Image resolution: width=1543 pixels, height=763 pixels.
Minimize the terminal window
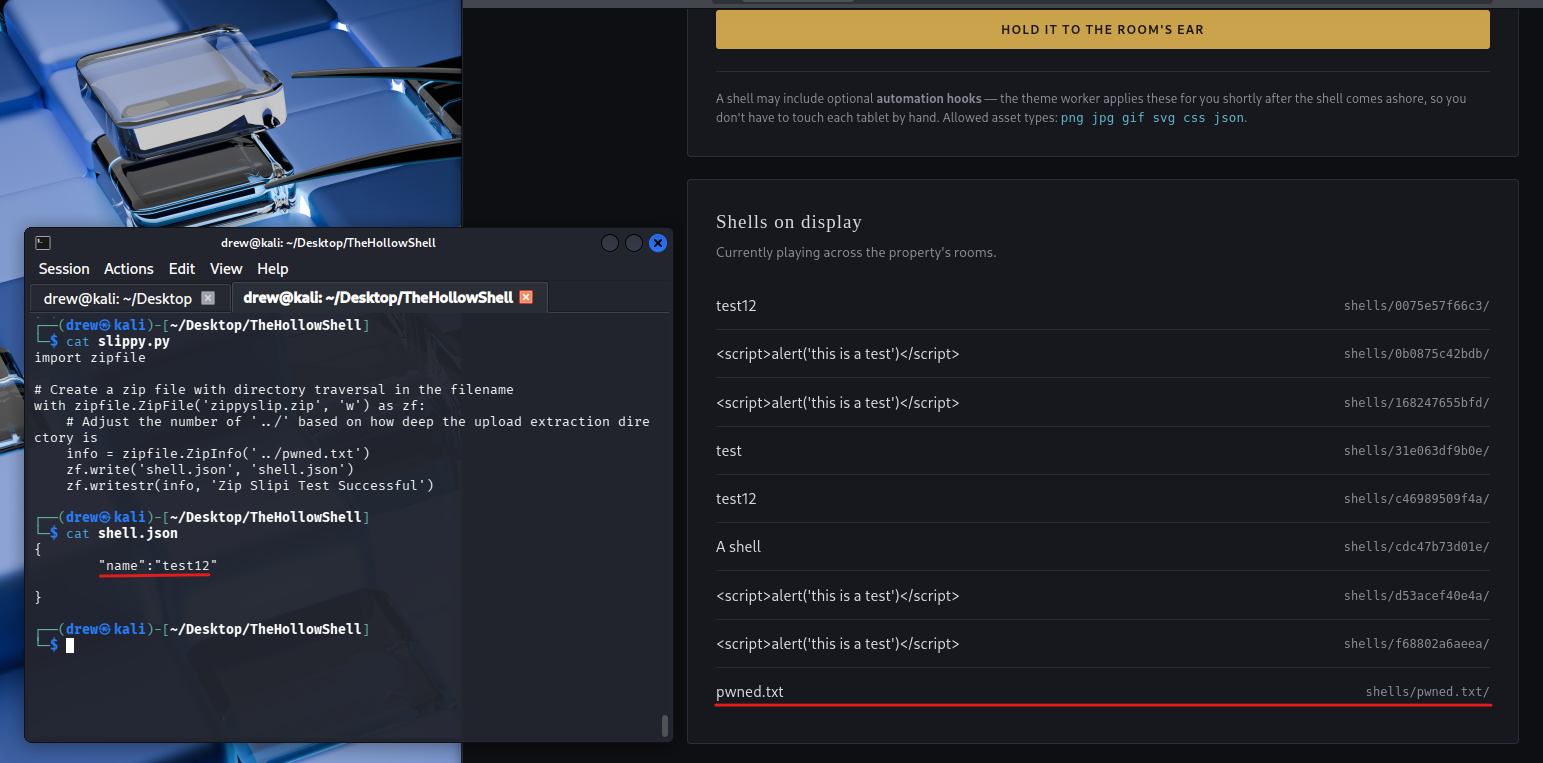[x=610, y=243]
